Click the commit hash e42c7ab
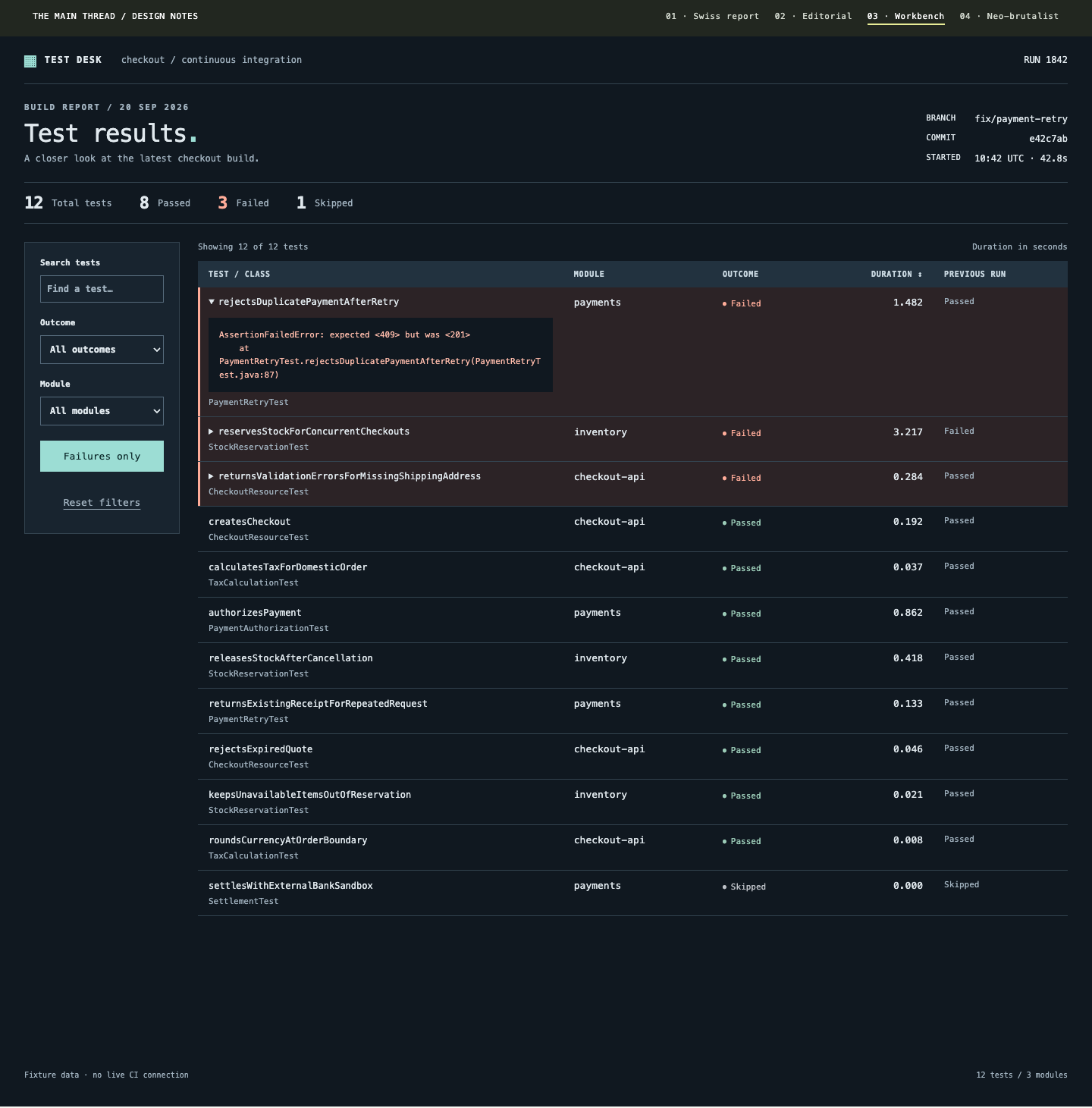 (x=1048, y=139)
